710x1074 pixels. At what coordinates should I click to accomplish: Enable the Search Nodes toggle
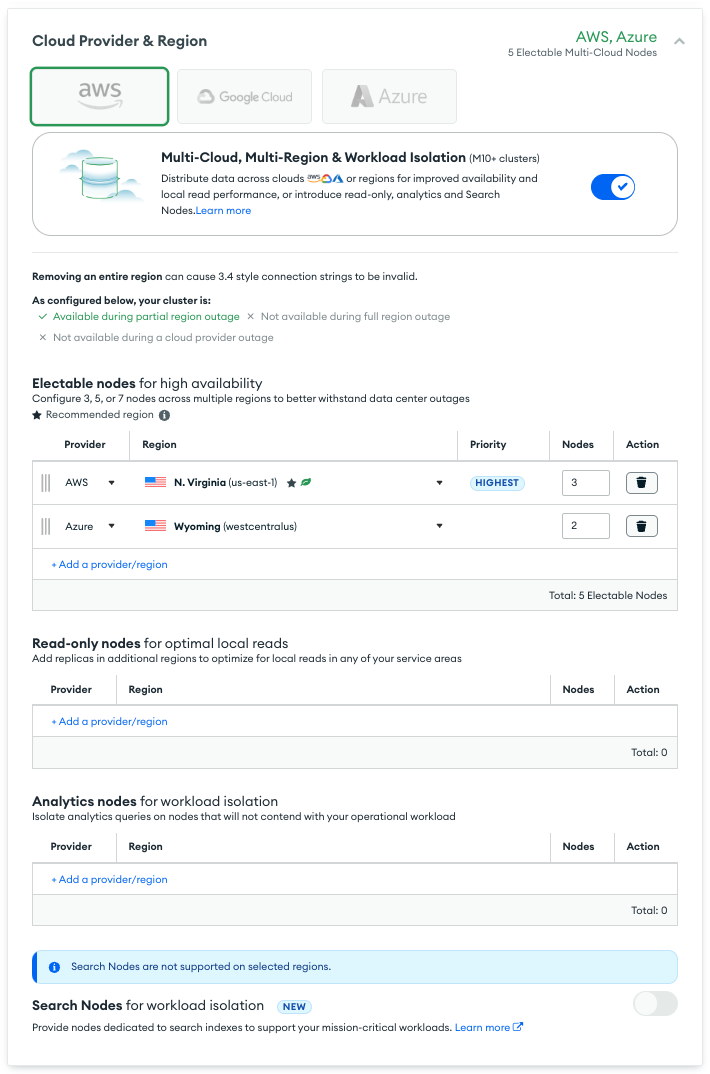pyautogui.click(x=655, y=1004)
